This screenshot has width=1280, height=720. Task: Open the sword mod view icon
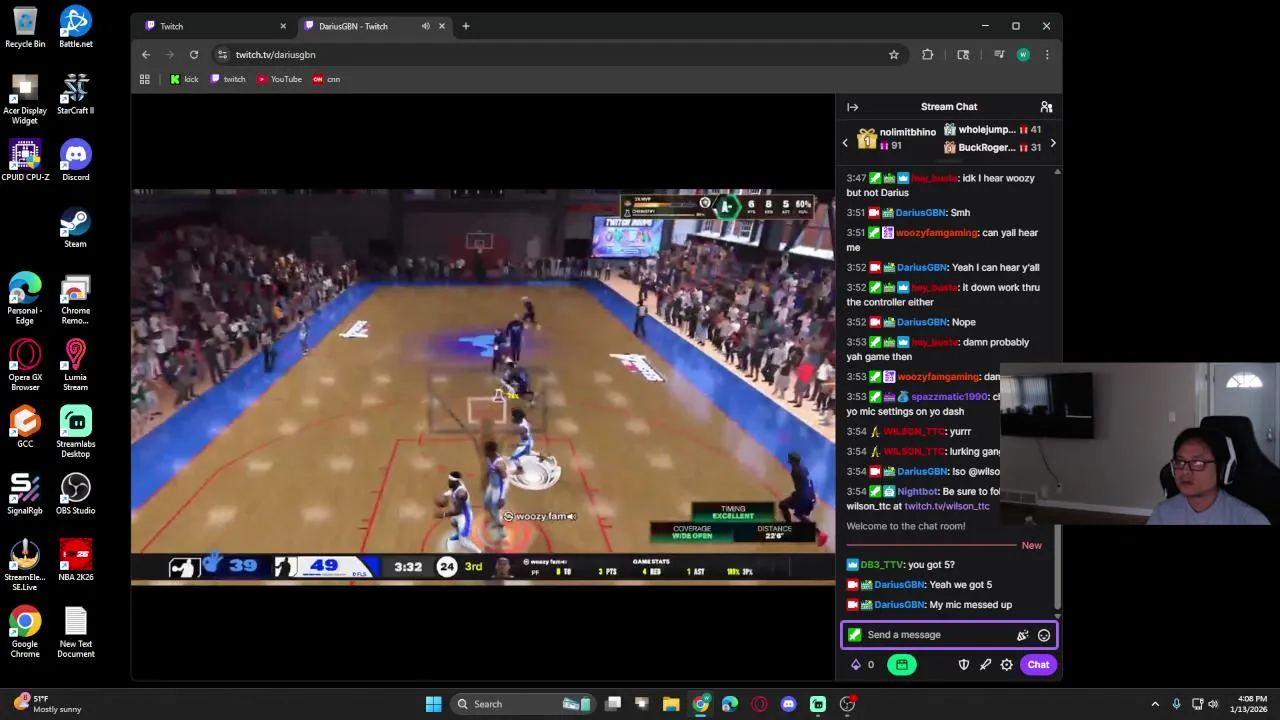tap(985, 665)
